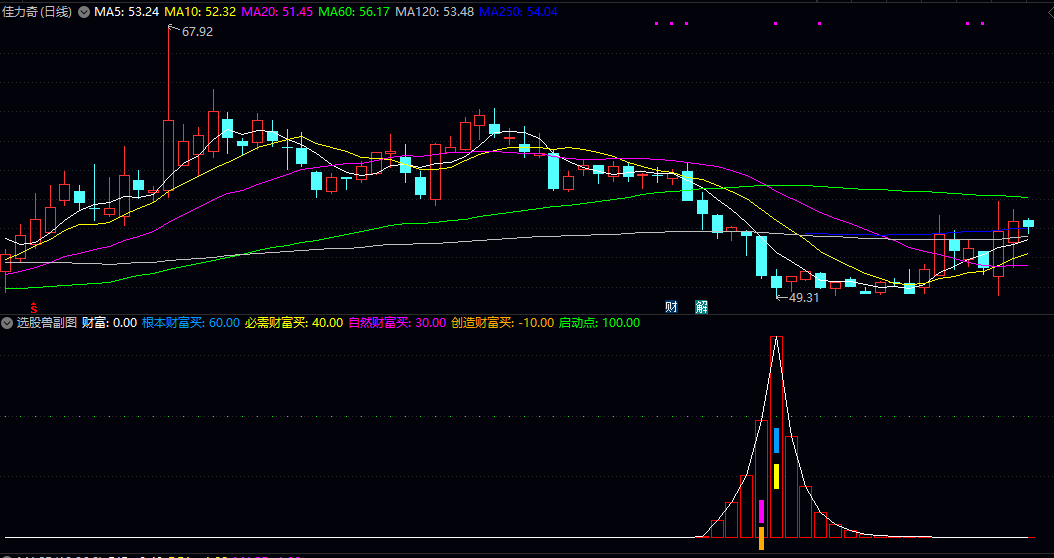Expand the 选股兽副图 indicator dropdown arrow
This screenshot has width=1054, height=558.
pyautogui.click(x=7, y=323)
